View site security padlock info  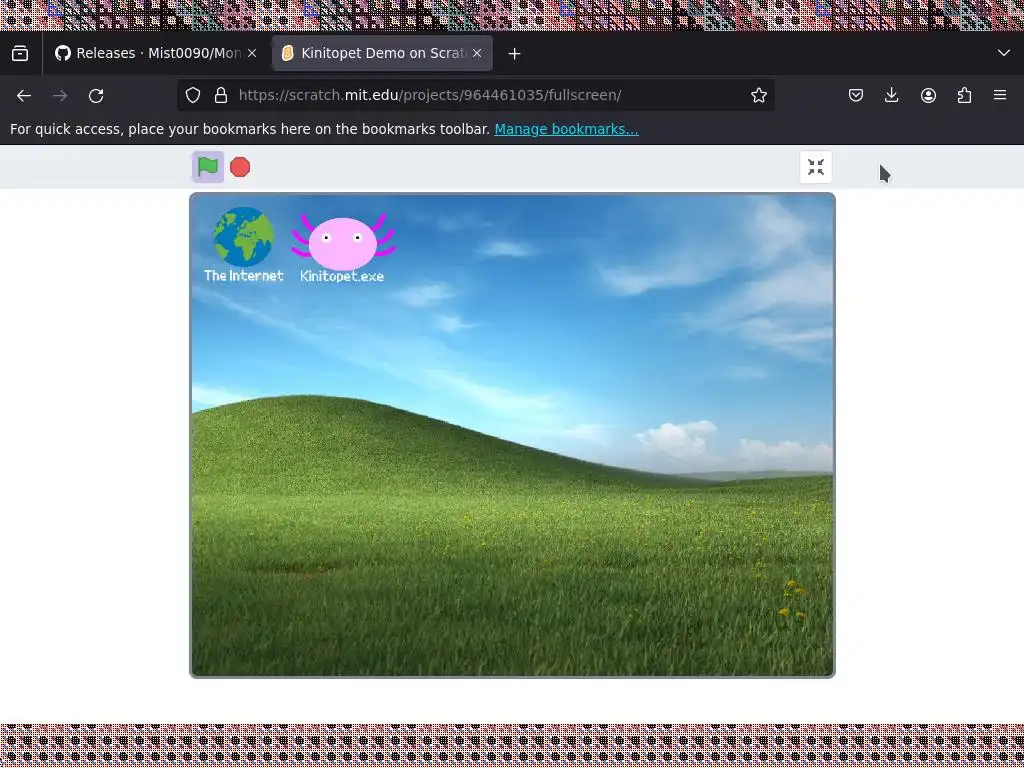click(221, 95)
